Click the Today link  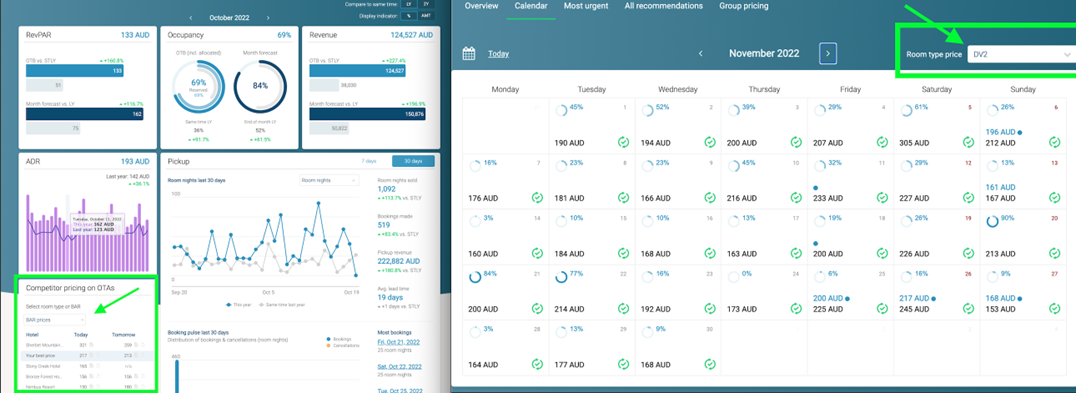pos(498,53)
